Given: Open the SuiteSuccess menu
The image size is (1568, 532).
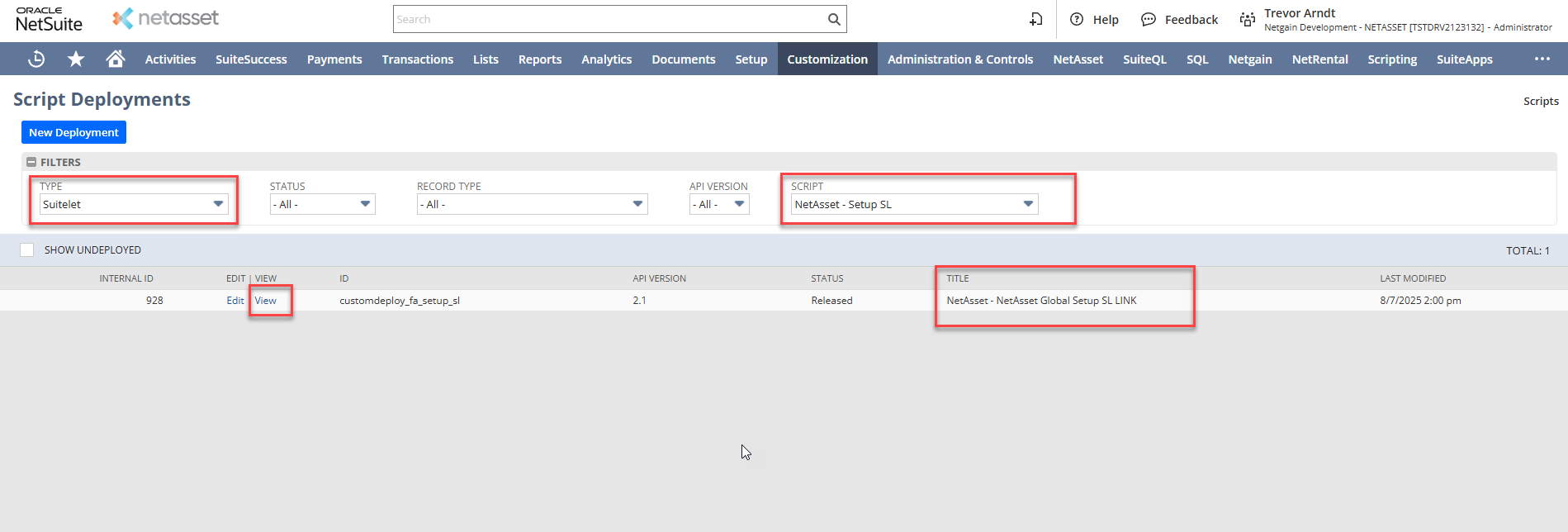Looking at the screenshot, I should click(x=252, y=59).
